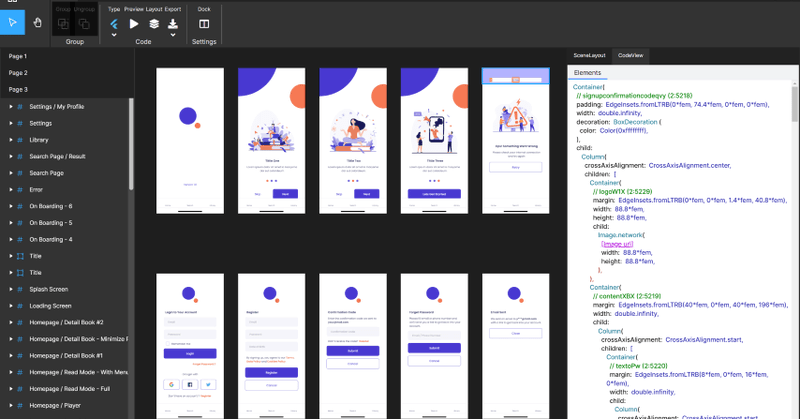Click frame icon beside Splash Screen
The height and width of the screenshot is (419, 800).
20,289
